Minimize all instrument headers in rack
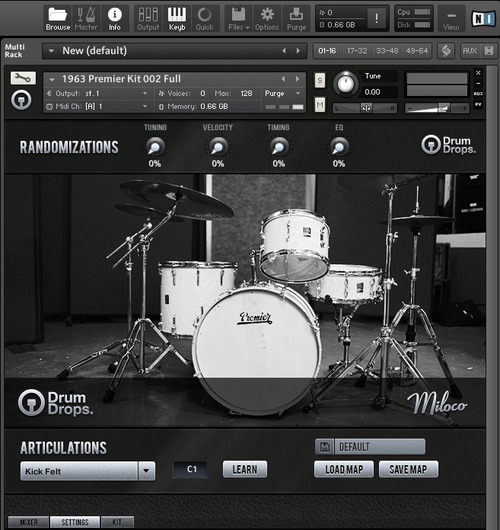500x530 pixels. (489, 51)
